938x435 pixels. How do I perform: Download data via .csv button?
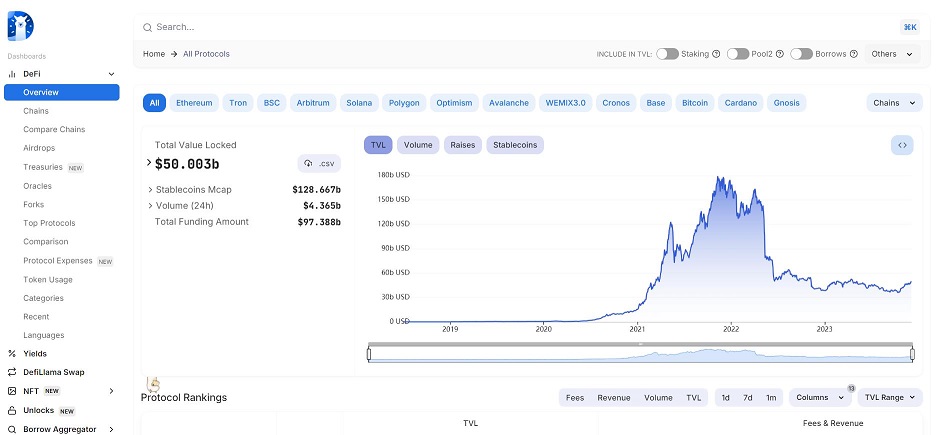(319, 163)
